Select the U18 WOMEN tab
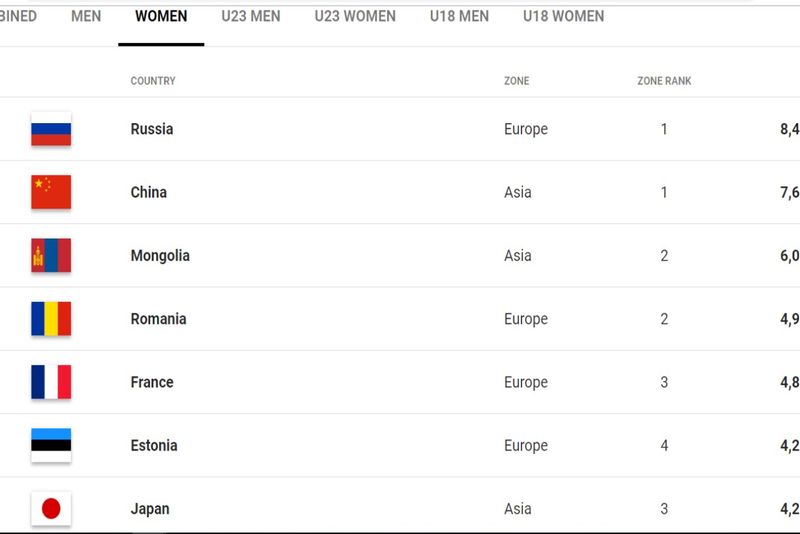 coord(563,16)
